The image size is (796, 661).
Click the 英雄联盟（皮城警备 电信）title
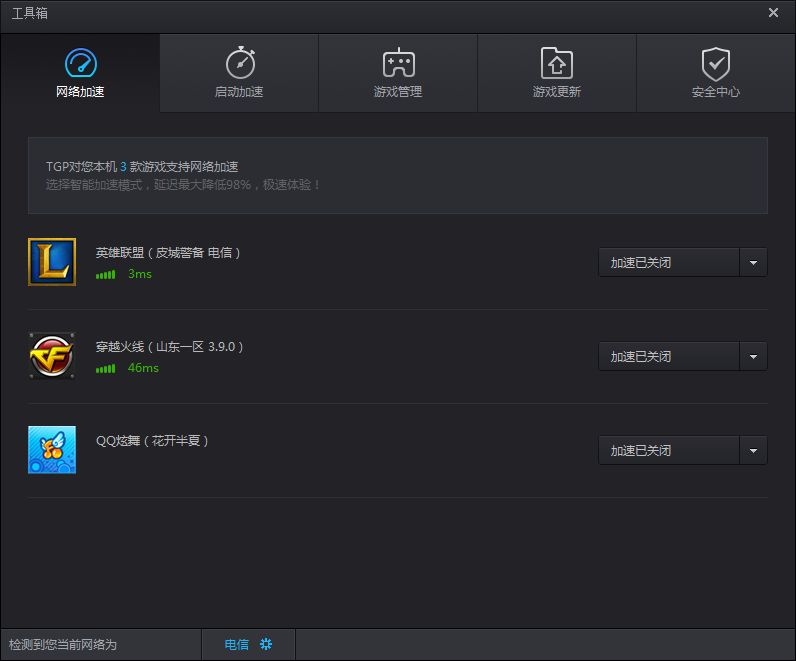[x=168, y=252]
